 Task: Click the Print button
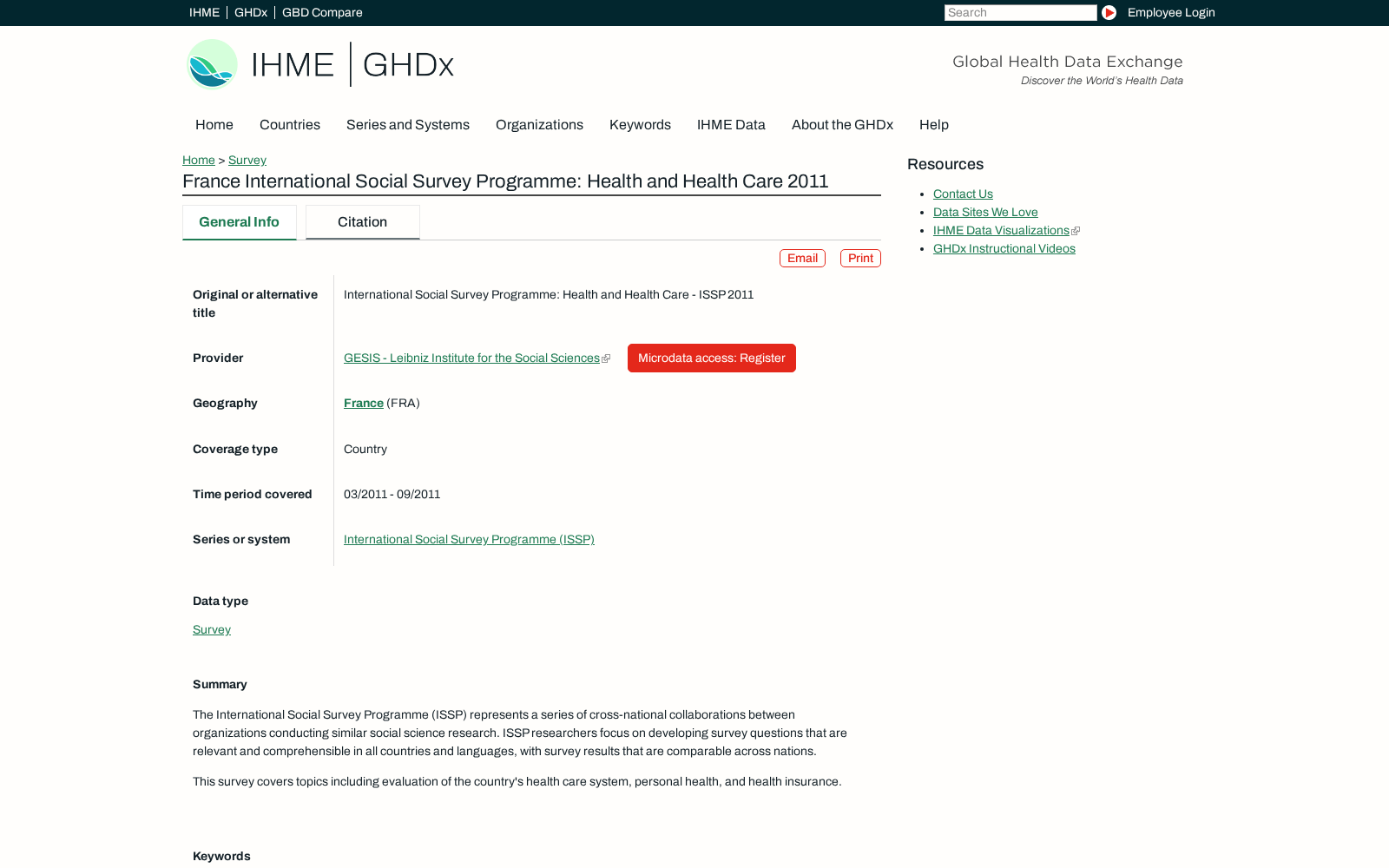(x=860, y=258)
